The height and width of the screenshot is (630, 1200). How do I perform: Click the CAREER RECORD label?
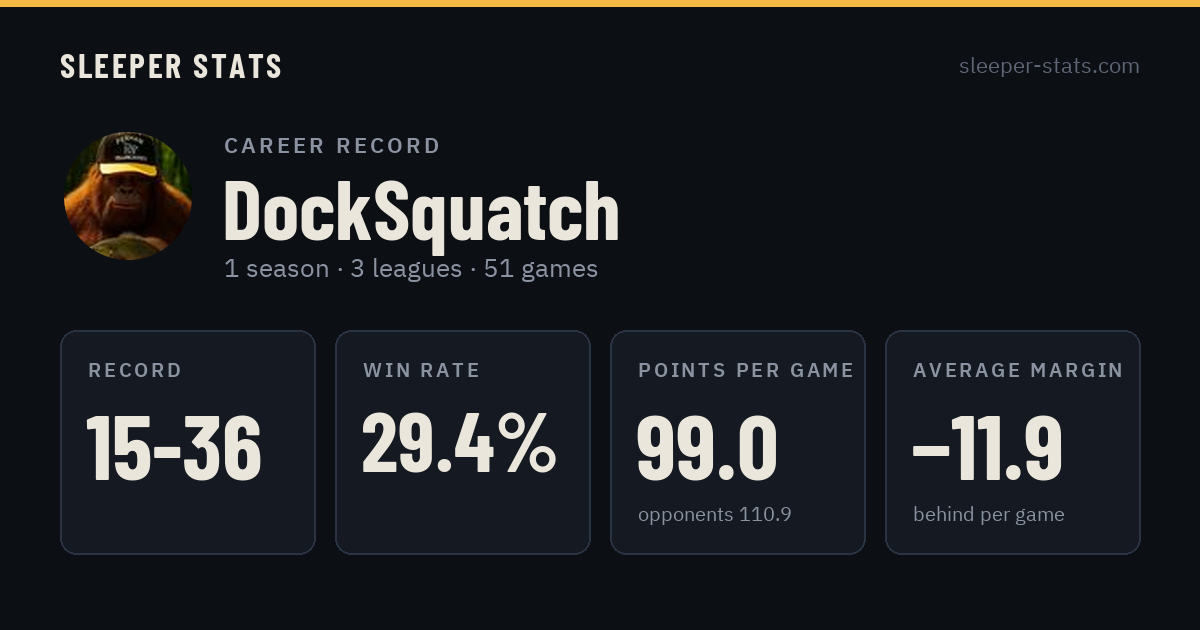click(x=332, y=146)
